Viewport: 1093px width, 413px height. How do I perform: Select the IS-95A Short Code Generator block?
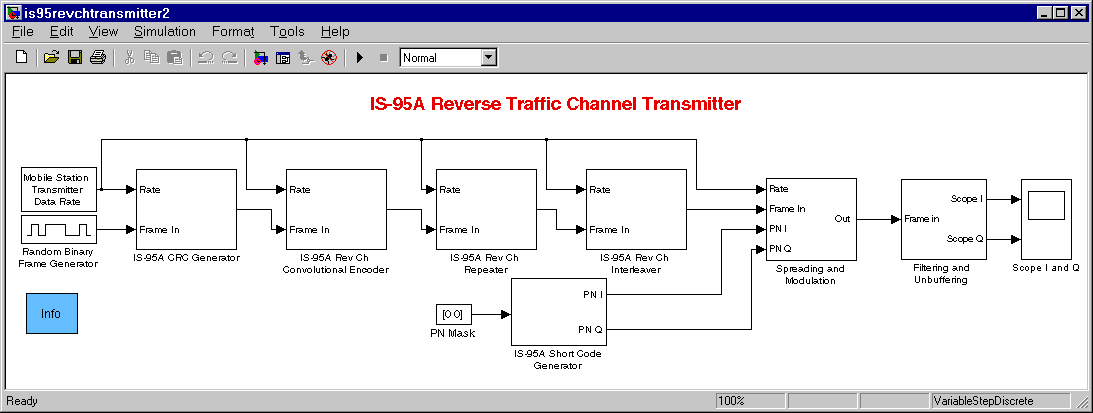560,311
